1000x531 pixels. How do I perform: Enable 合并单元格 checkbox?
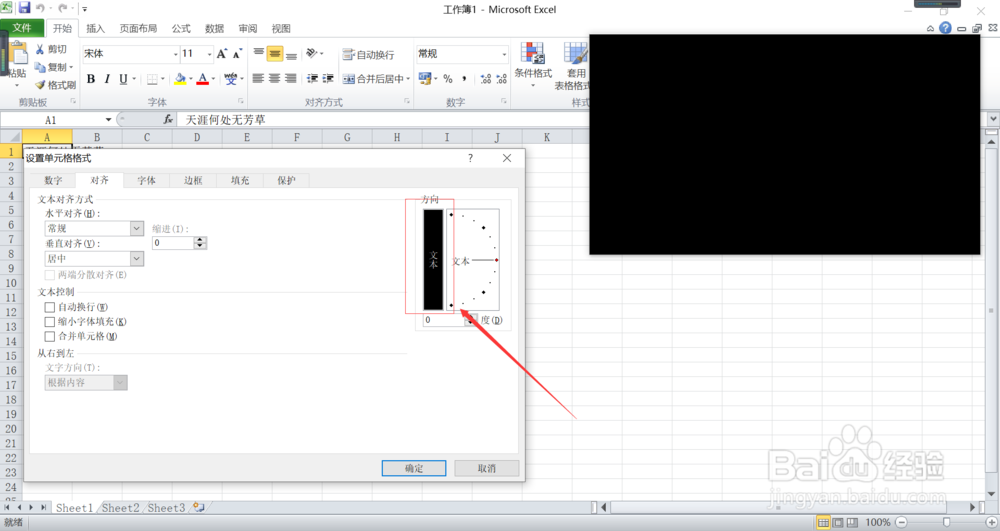[50, 337]
